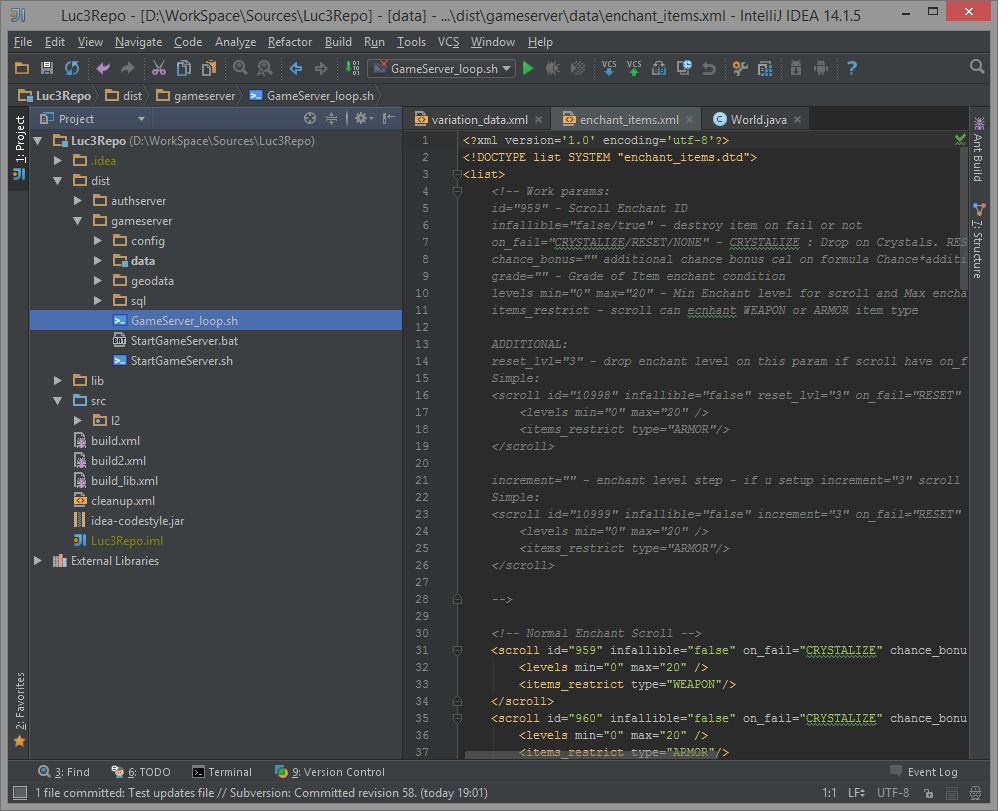
Task: Collapse the dist folder
Action: click(x=58, y=181)
